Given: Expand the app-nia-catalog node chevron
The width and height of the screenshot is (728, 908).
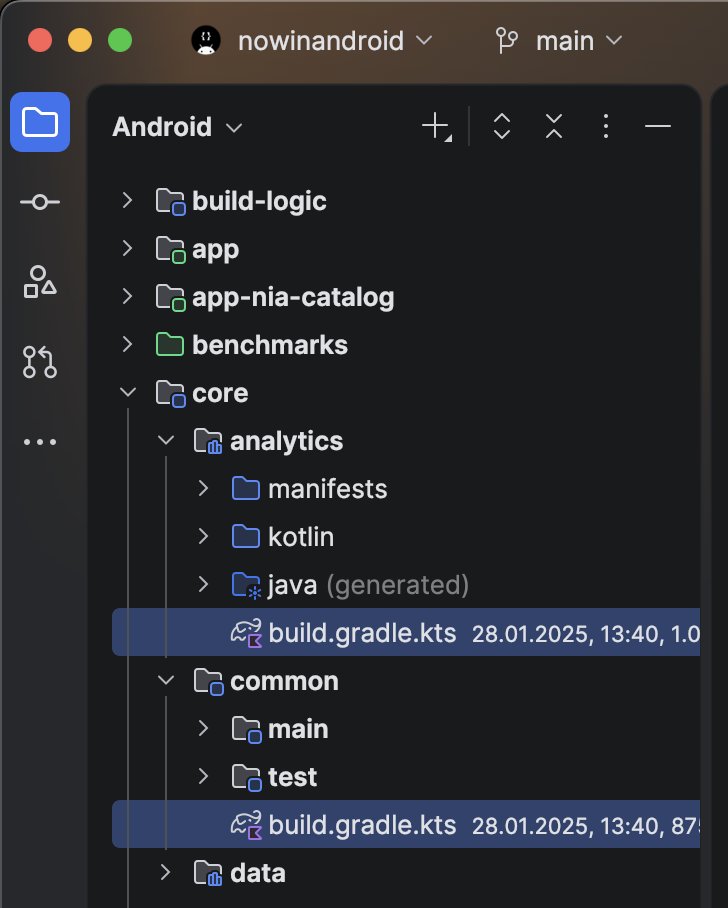Looking at the screenshot, I should (127, 296).
